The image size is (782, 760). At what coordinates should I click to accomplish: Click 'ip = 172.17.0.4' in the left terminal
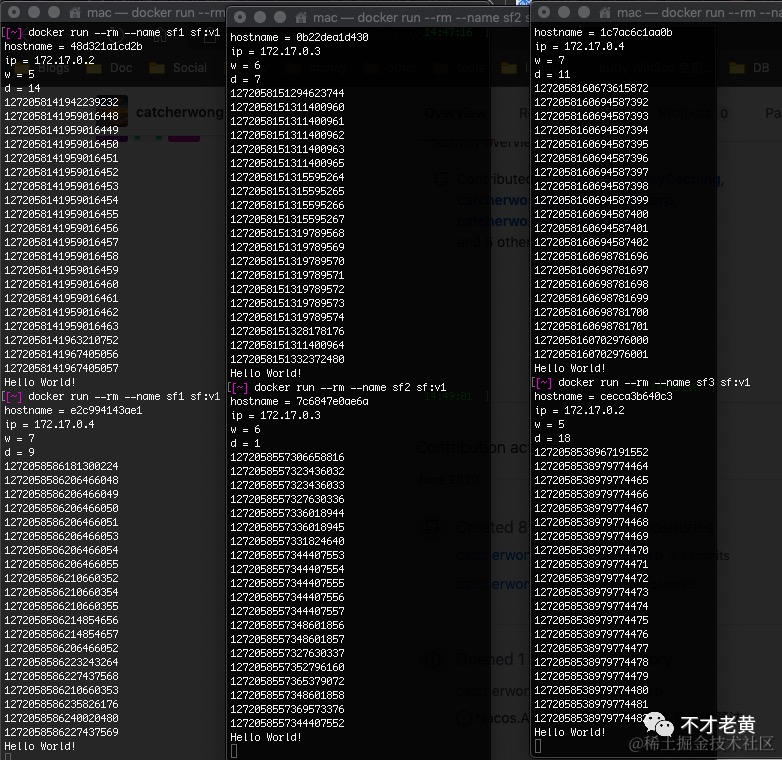(x=49, y=424)
